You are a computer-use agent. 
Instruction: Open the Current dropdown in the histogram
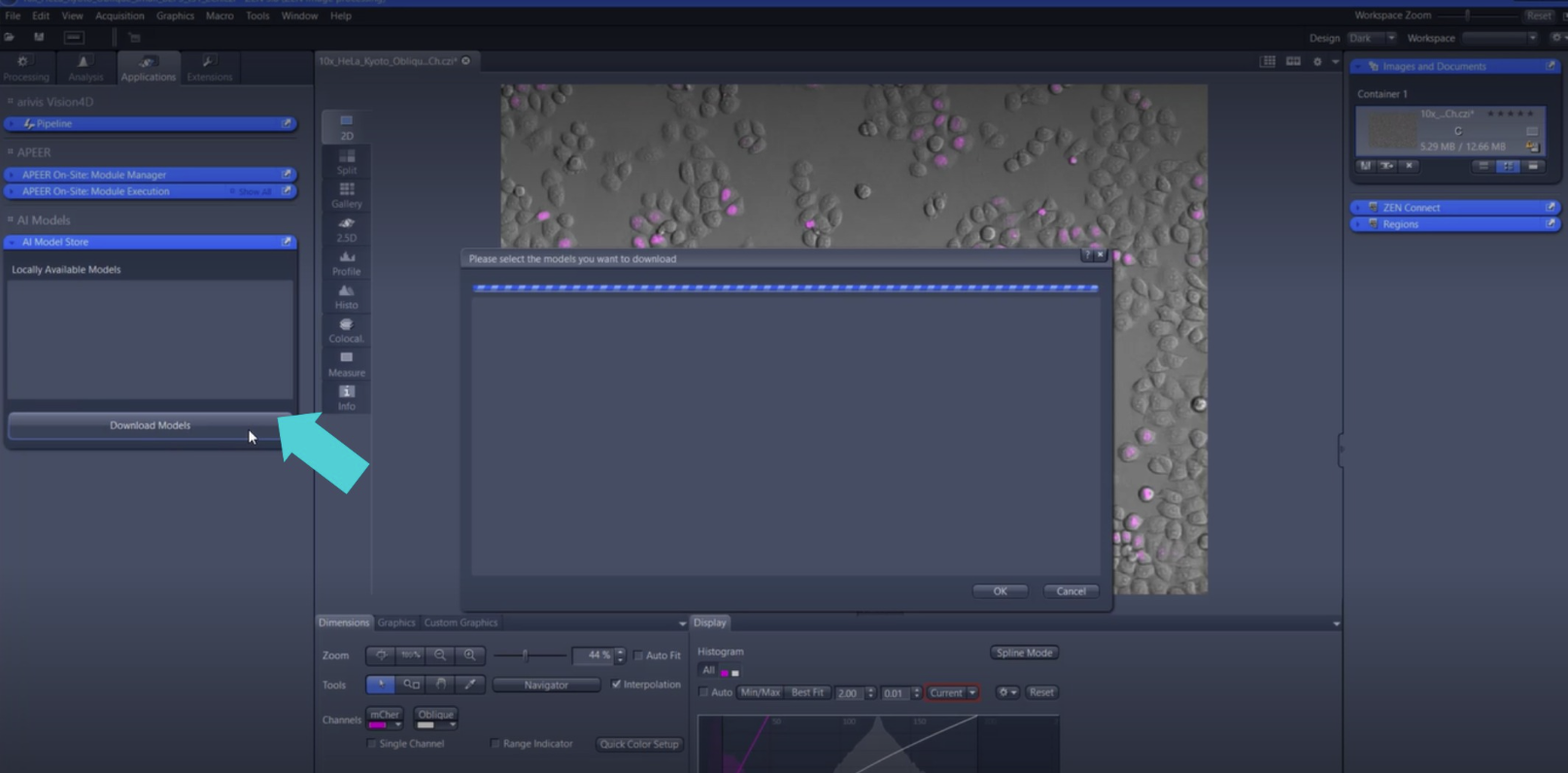tap(952, 692)
